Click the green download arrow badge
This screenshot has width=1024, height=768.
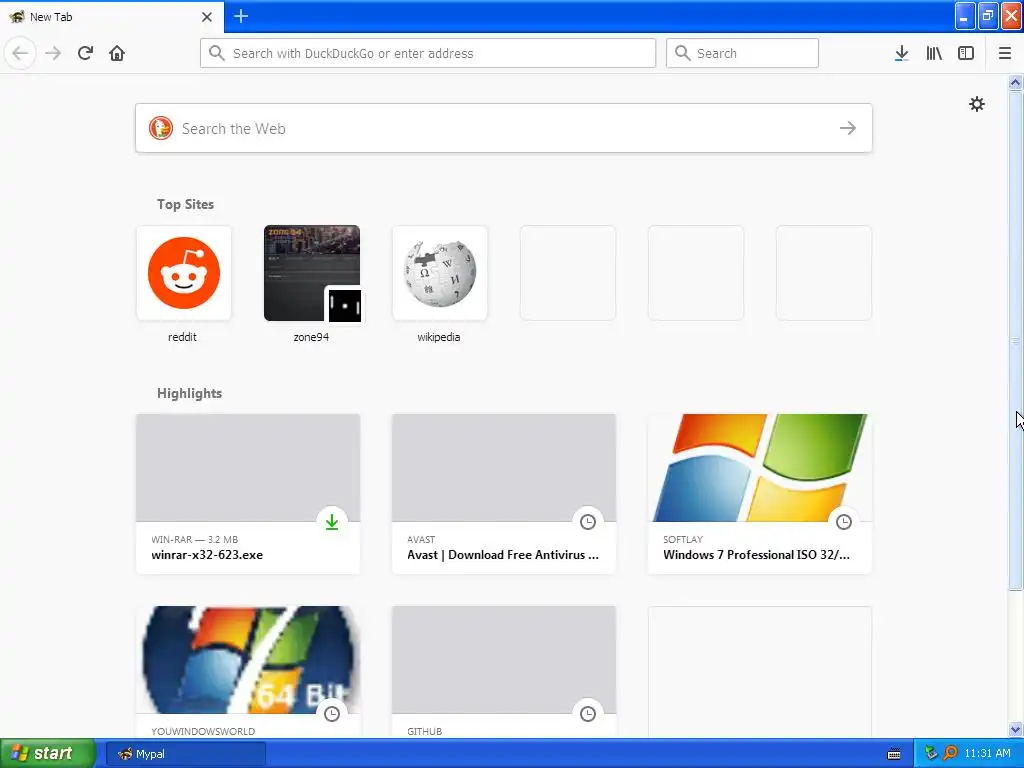(x=332, y=522)
